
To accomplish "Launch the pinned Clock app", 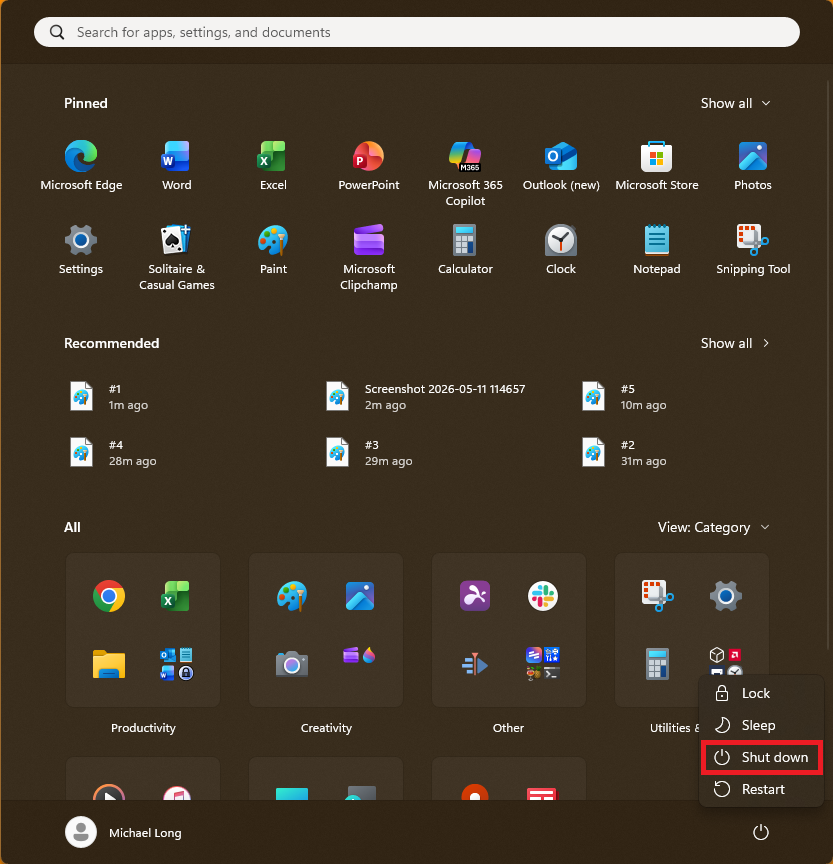I will coord(561,250).
